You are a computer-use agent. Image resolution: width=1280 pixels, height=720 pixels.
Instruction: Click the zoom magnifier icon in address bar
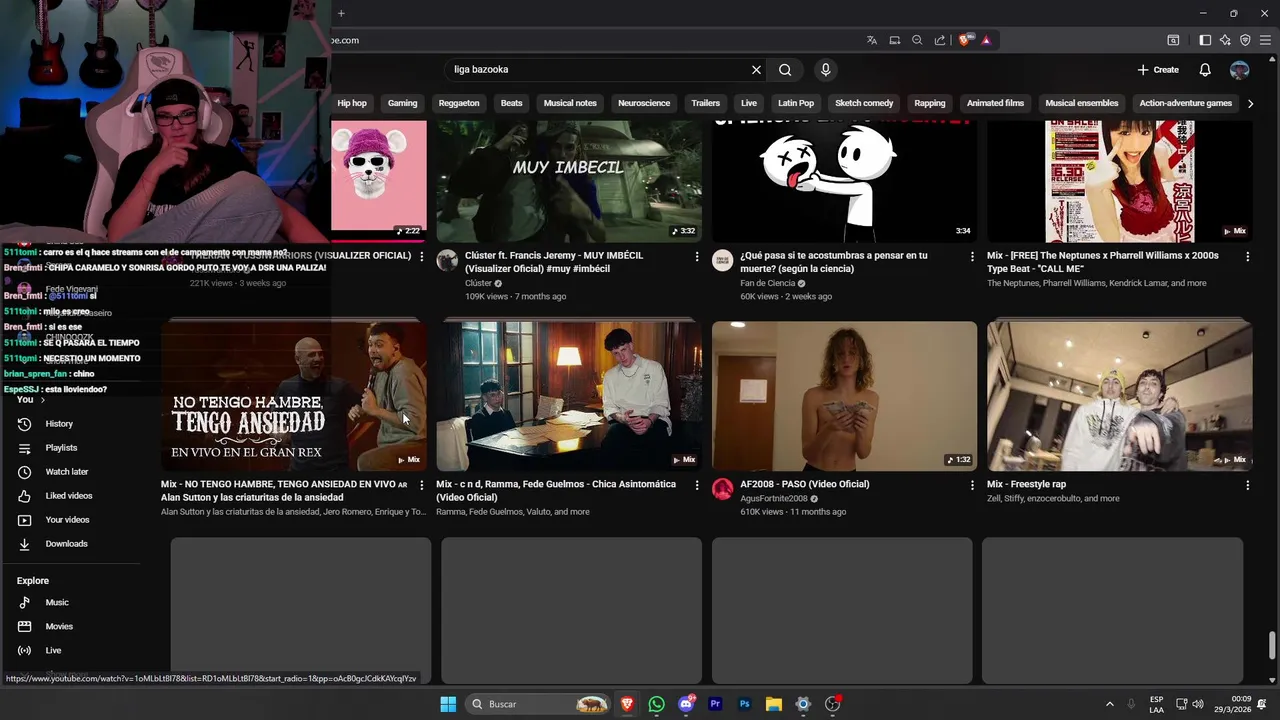coord(917,40)
